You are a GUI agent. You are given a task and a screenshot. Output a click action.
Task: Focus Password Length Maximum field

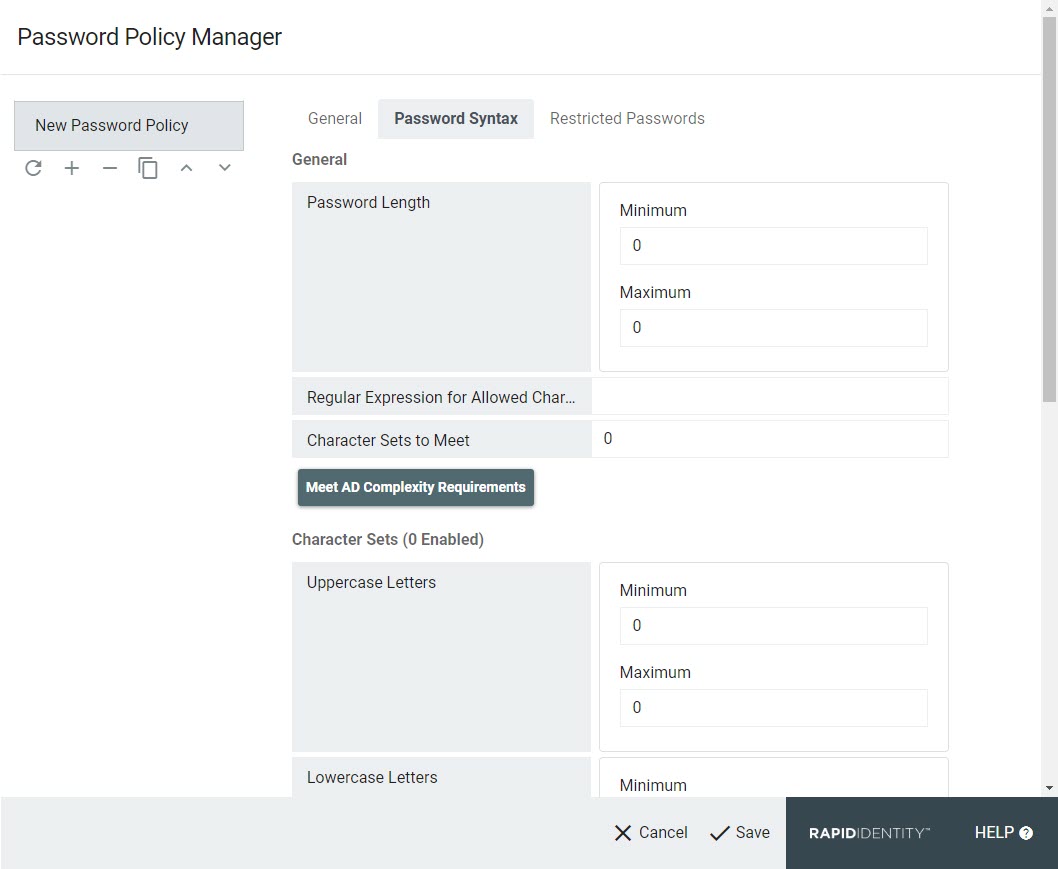coord(773,328)
